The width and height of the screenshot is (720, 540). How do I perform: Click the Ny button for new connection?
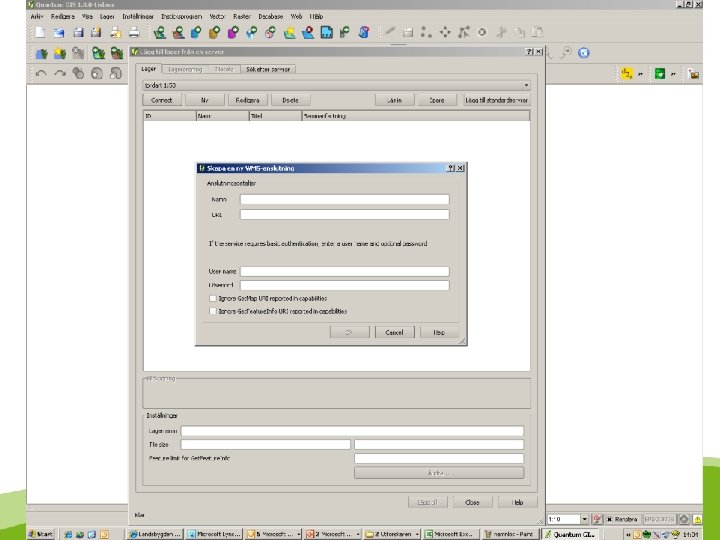point(205,100)
